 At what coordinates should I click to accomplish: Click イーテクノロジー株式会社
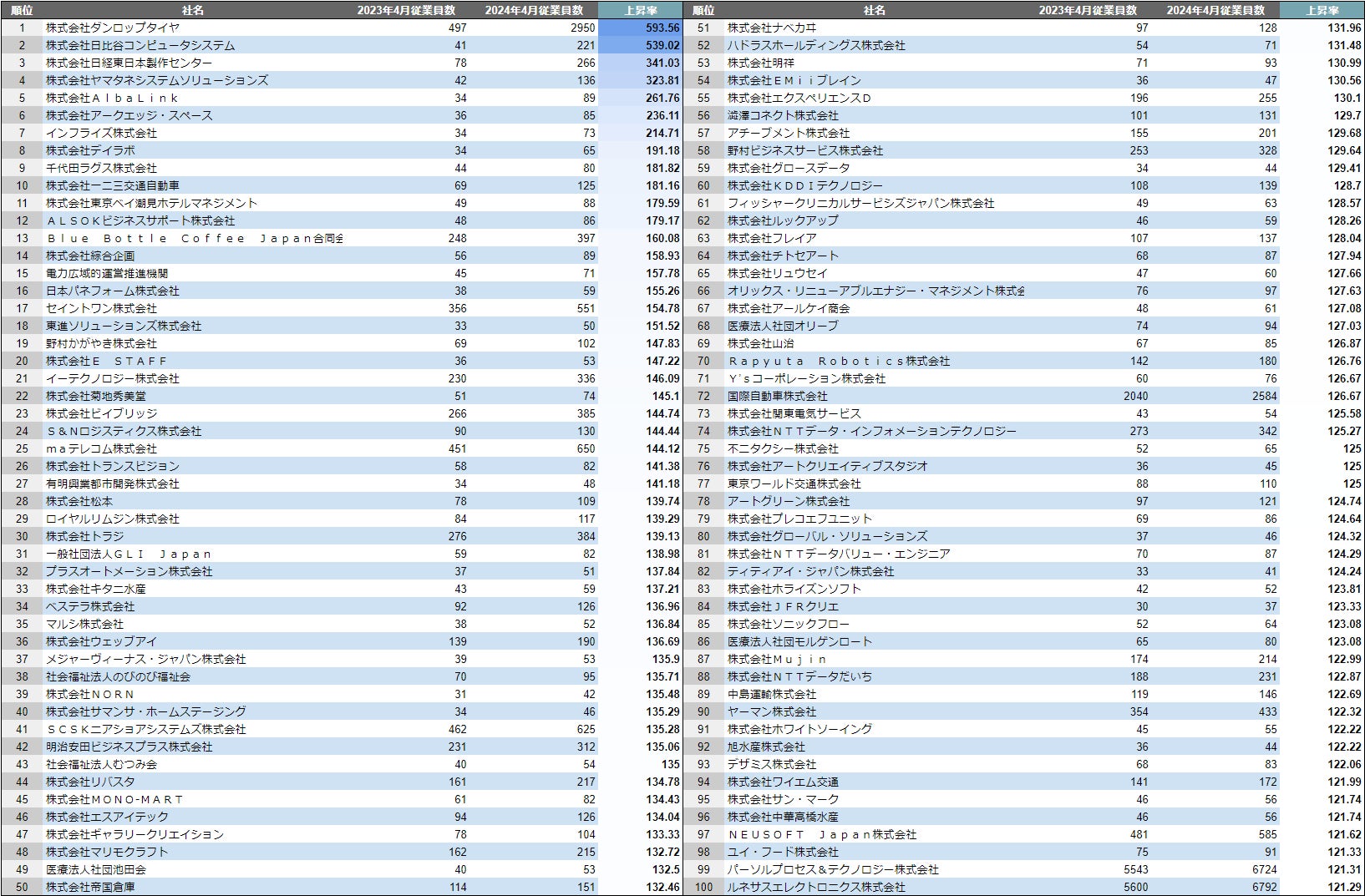(x=113, y=378)
